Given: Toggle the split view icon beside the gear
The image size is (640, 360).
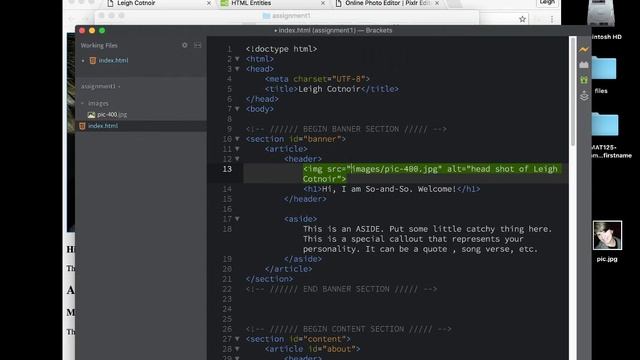Looking at the screenshot, I should [x=198, y=45].
